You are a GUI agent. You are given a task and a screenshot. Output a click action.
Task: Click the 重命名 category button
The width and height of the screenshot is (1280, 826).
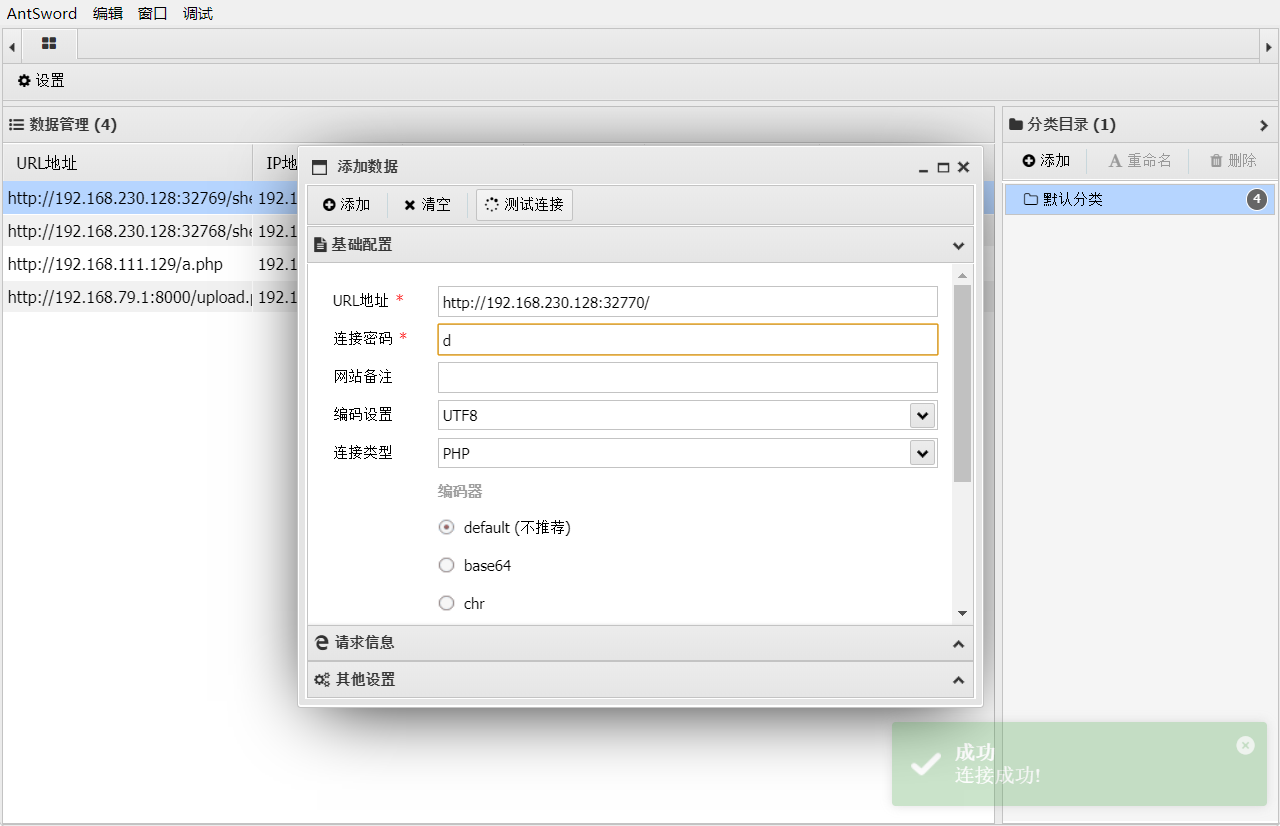1140,160
